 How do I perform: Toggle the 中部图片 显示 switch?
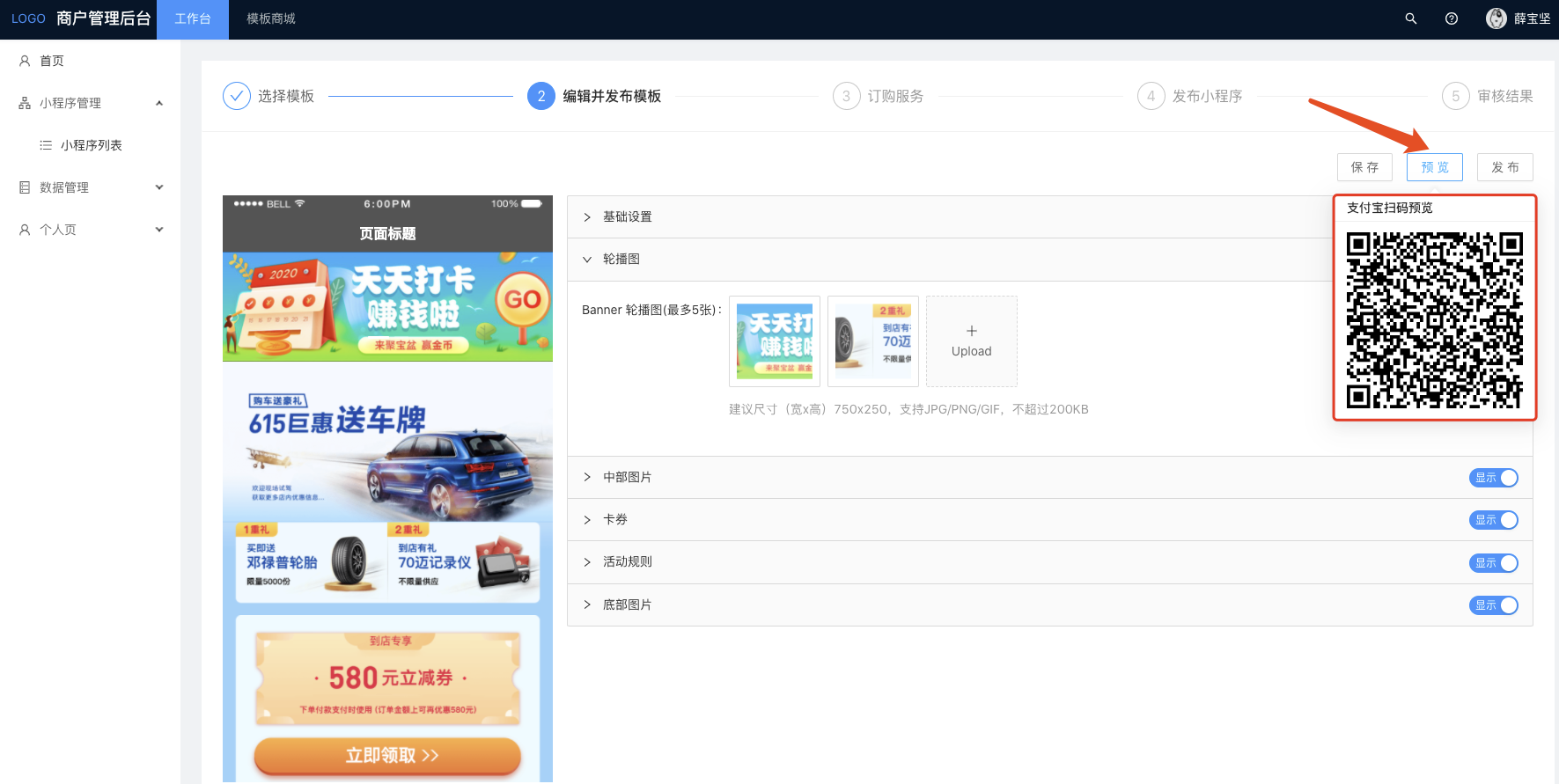point(1494,478)
